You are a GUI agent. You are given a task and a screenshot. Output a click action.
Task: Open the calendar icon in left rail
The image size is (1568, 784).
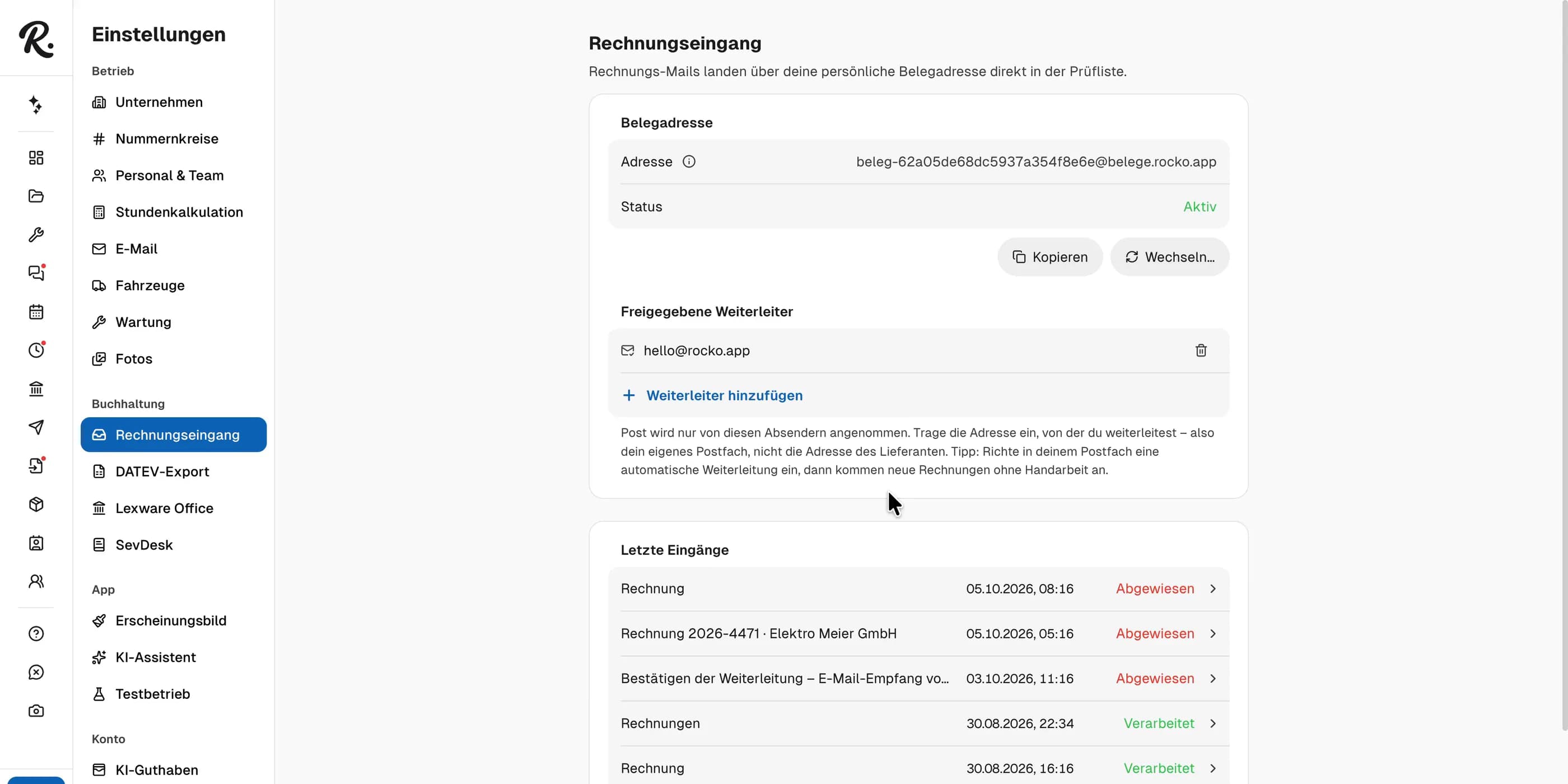tap(36, 312)
